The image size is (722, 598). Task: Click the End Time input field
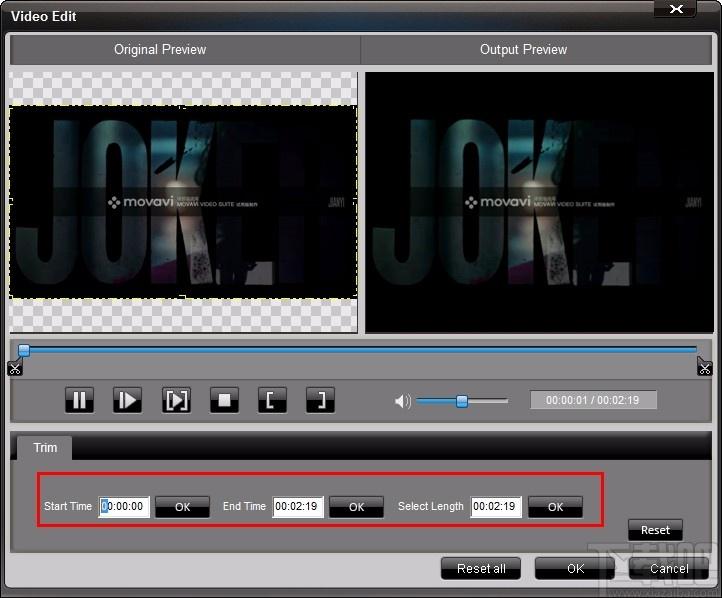pos(298,507)
